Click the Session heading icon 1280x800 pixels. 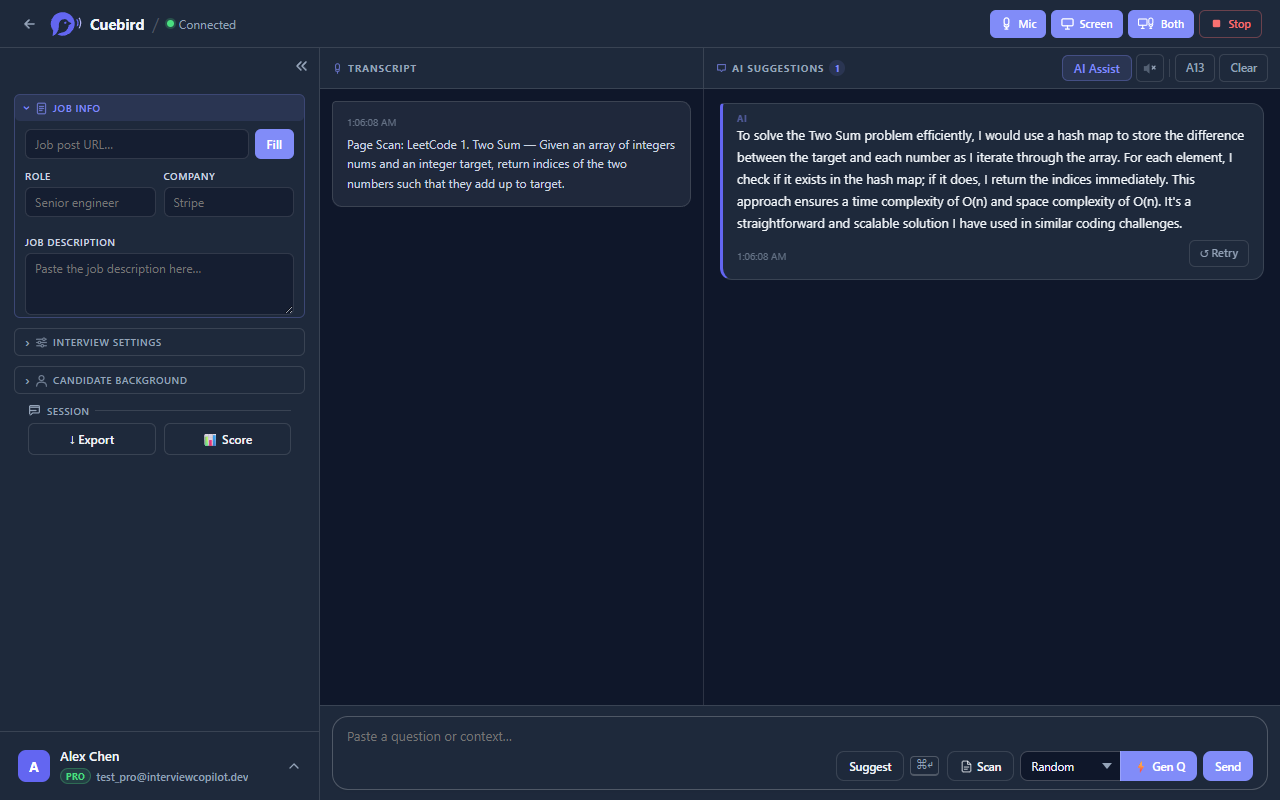tap(35, 411)
